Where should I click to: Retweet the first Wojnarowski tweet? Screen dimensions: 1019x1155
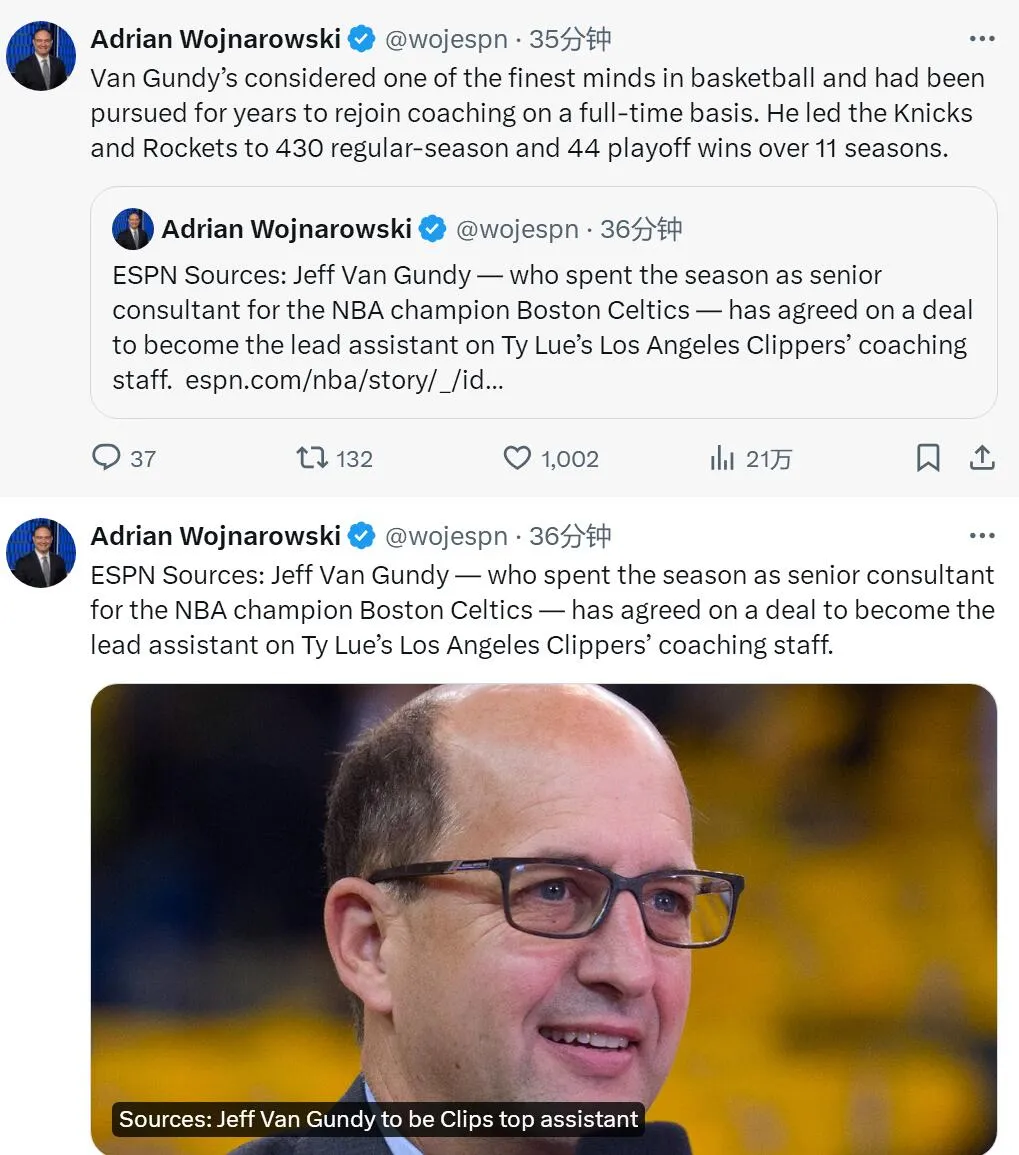(312, 458)
